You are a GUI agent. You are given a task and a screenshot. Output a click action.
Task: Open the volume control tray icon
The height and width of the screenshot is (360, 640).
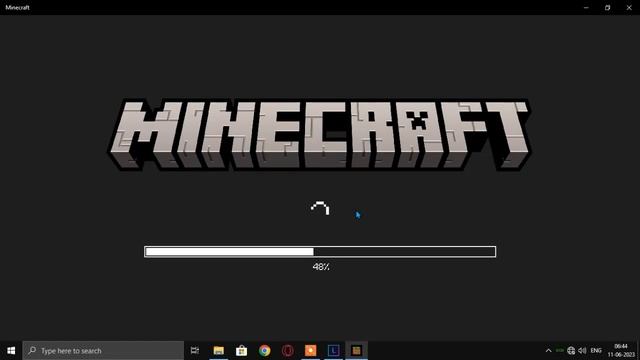(582, 351)
